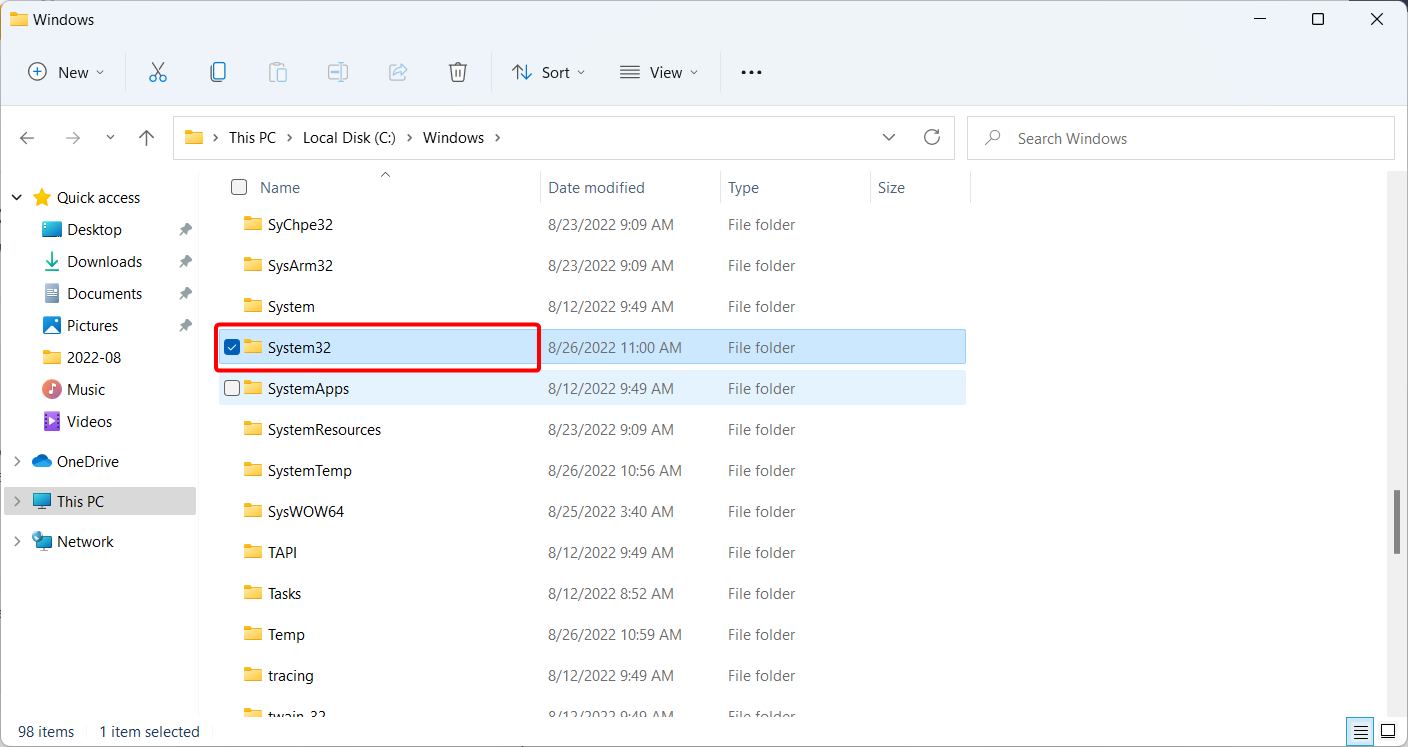Open Desktop in Quick access

click(94, 230)
